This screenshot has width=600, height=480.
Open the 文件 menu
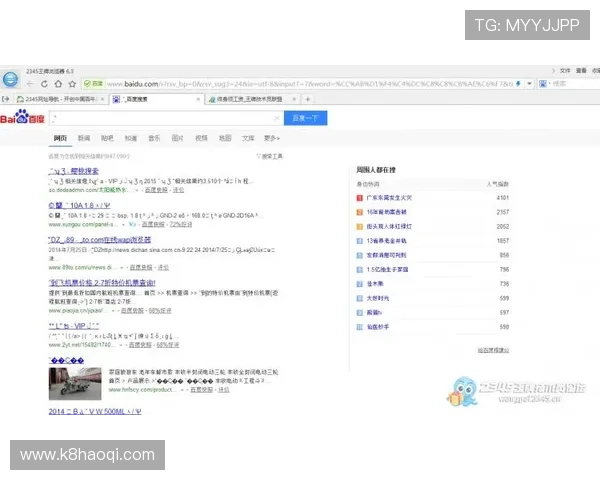click(565, 71)
